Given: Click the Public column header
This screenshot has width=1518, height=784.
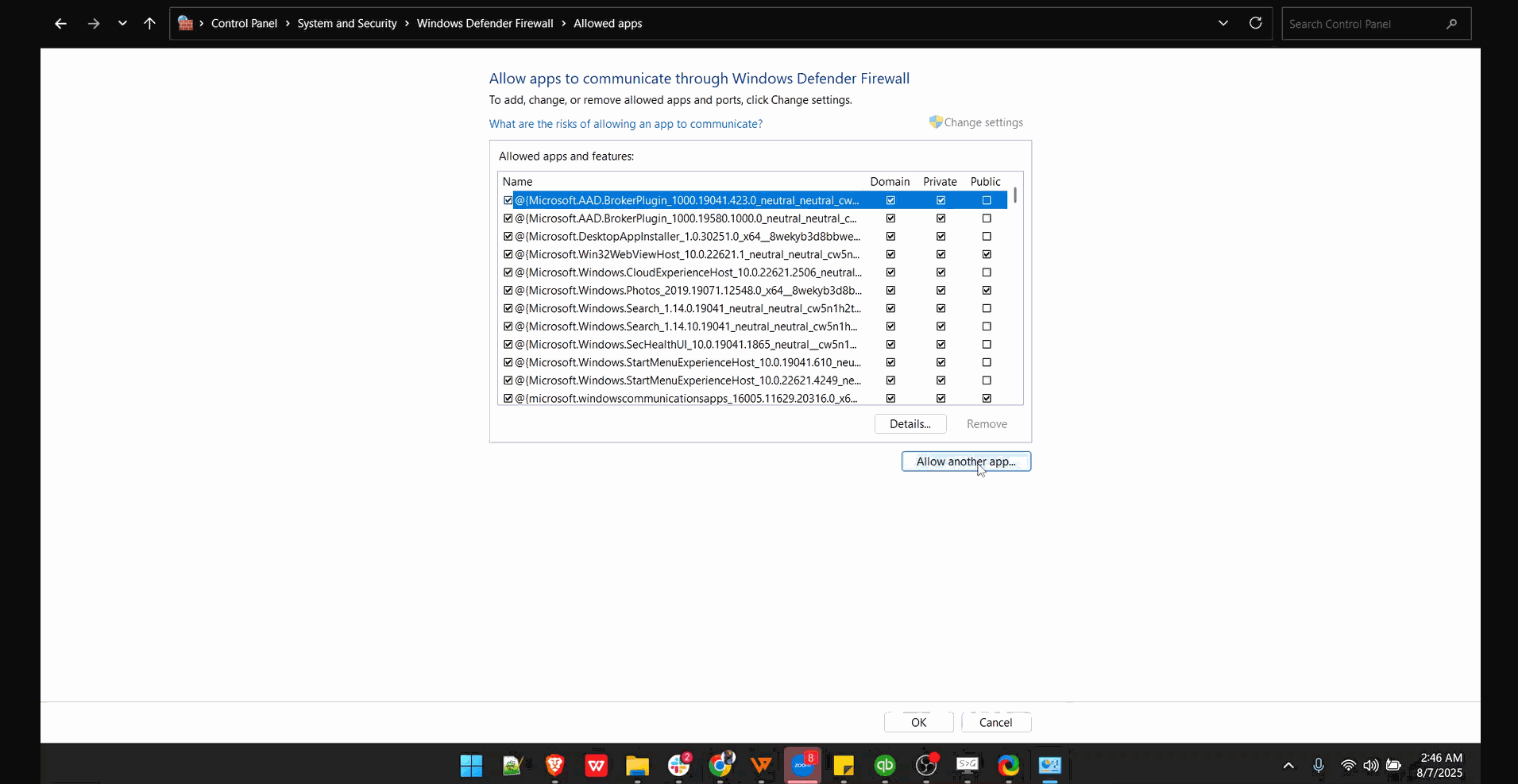Looking at the screenshot, I should (x=986, y=182).
